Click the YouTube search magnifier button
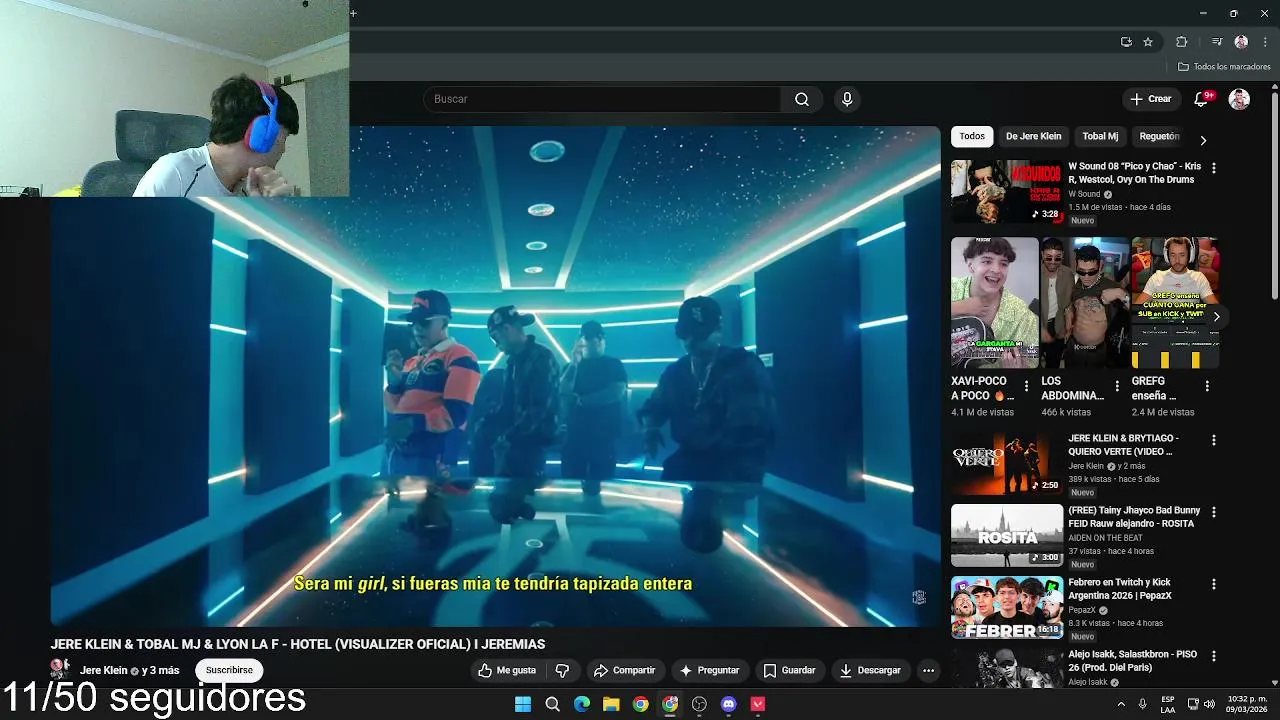 pyautogui.click(x=802, y=99)
